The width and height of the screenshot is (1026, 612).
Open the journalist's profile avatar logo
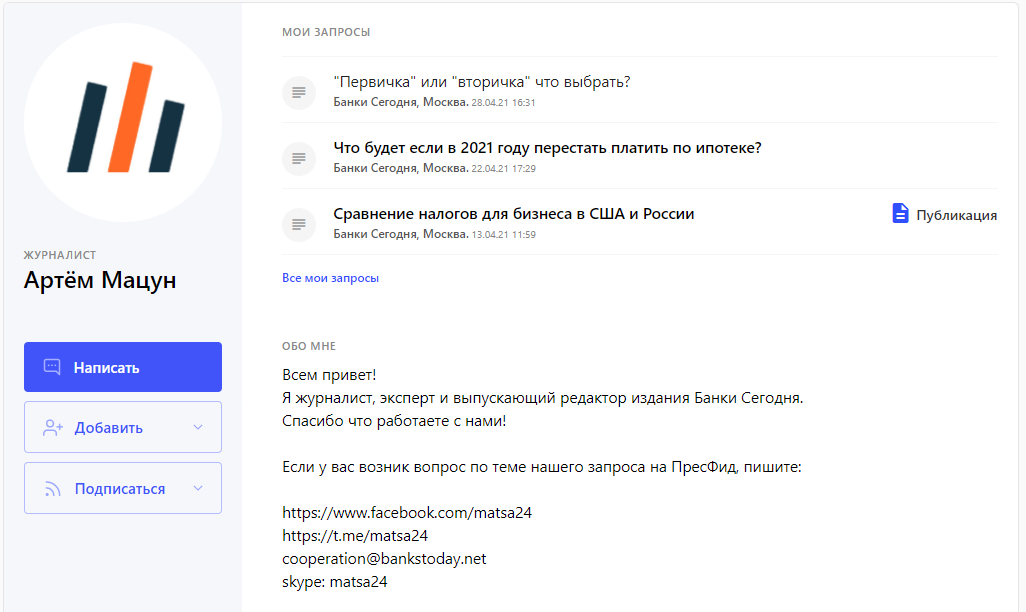pyautogui.click(x=123, y=122)
